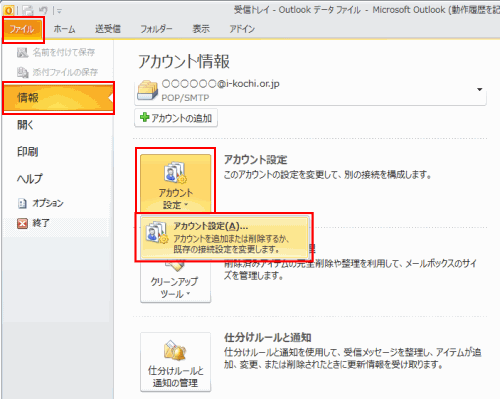Open the ファイル tab
The image size is (500, 399).
point(23,29)
